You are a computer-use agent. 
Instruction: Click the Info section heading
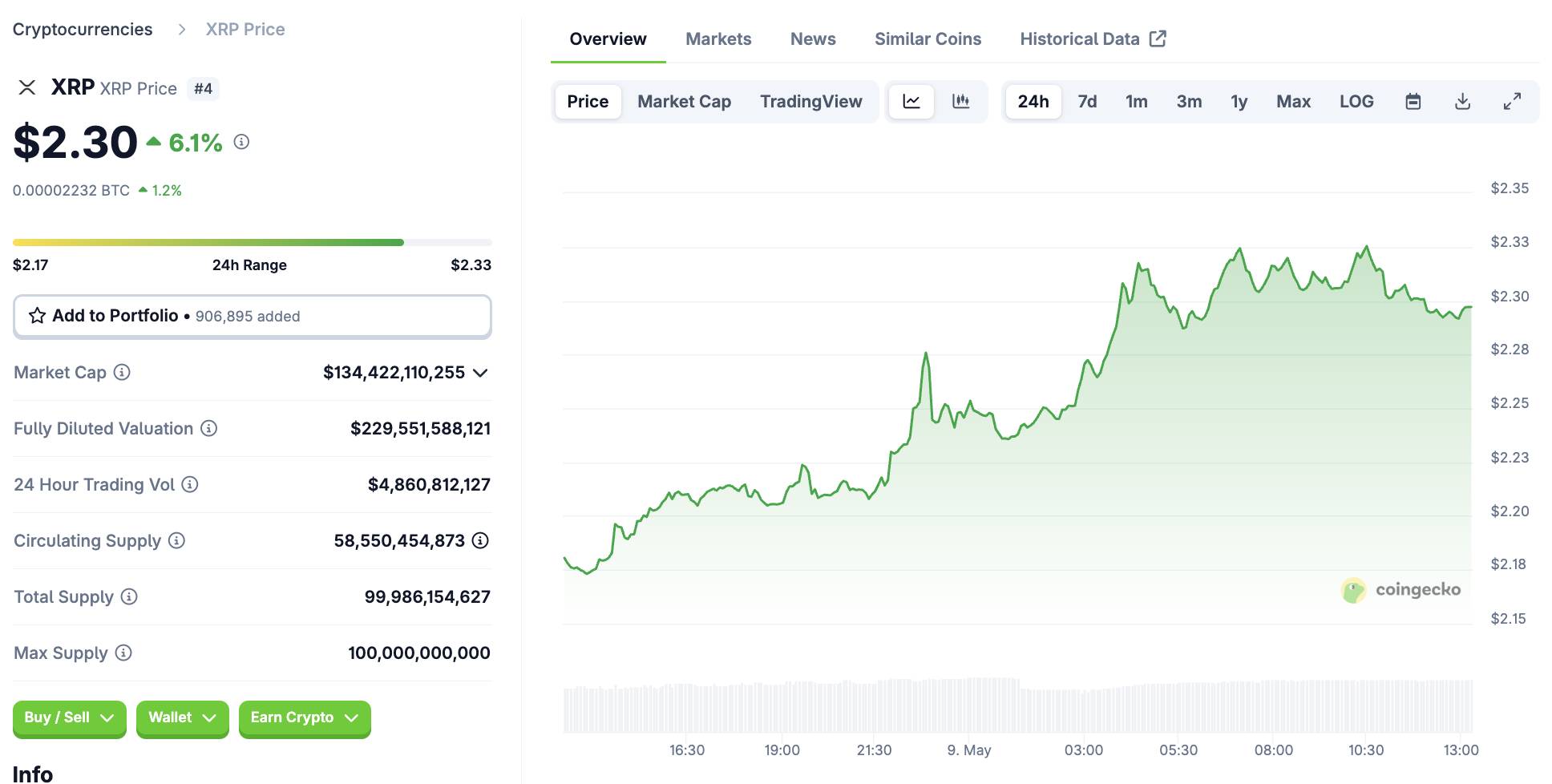pyautogui.click(x=33, y=774)
